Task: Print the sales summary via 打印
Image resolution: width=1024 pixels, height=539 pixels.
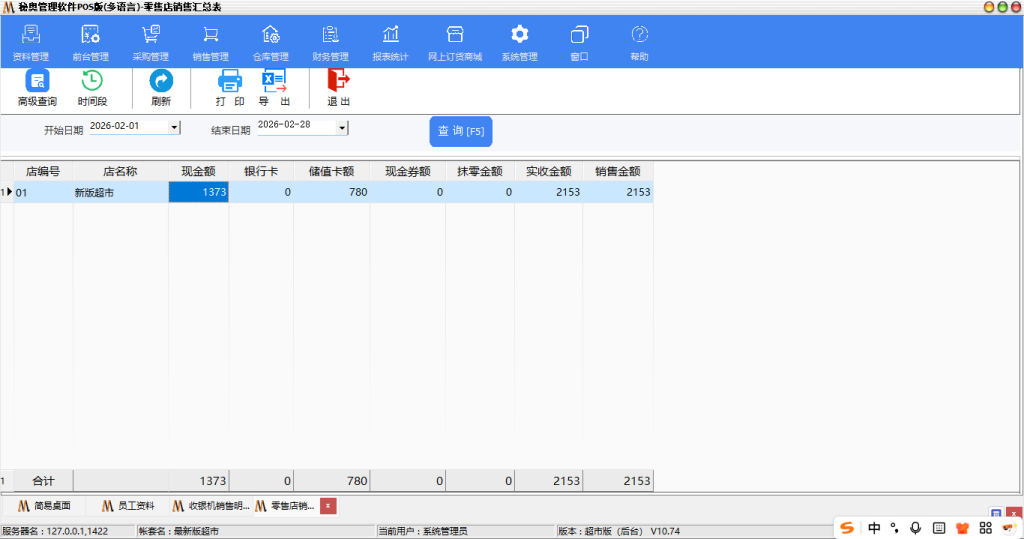Action: [230, 88]
